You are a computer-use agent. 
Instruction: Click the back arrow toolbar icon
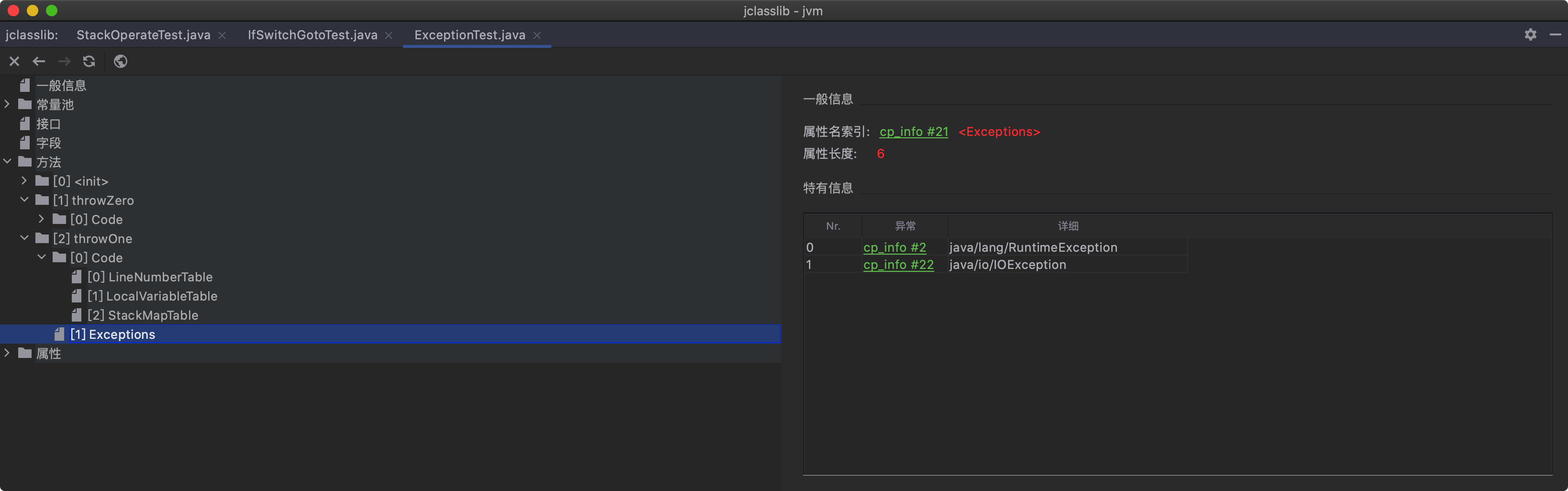click(39, 61)
